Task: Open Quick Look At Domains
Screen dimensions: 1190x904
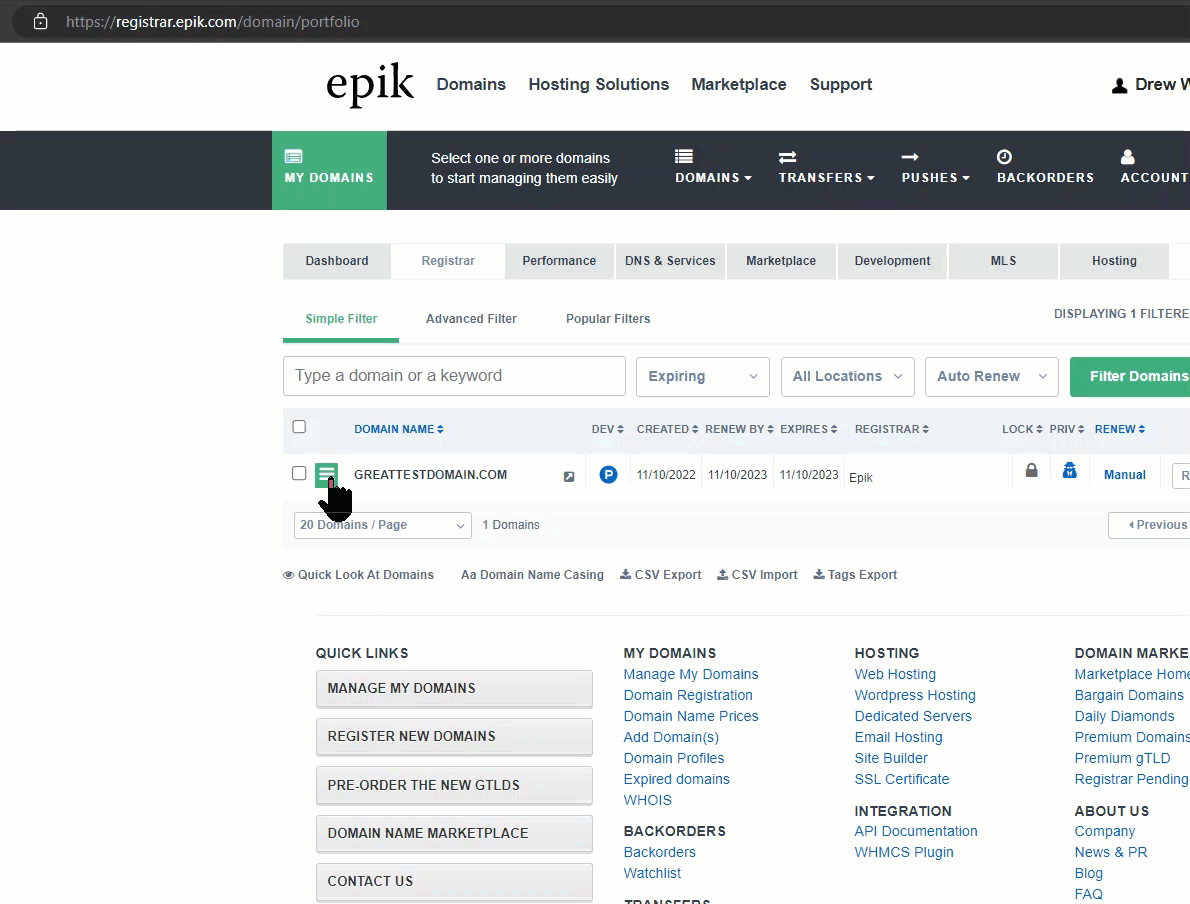Action: (x=358, y=575)
